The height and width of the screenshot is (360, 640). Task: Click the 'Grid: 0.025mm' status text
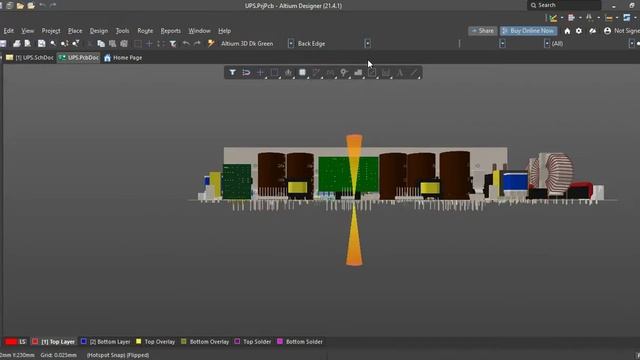coord(58,356)
